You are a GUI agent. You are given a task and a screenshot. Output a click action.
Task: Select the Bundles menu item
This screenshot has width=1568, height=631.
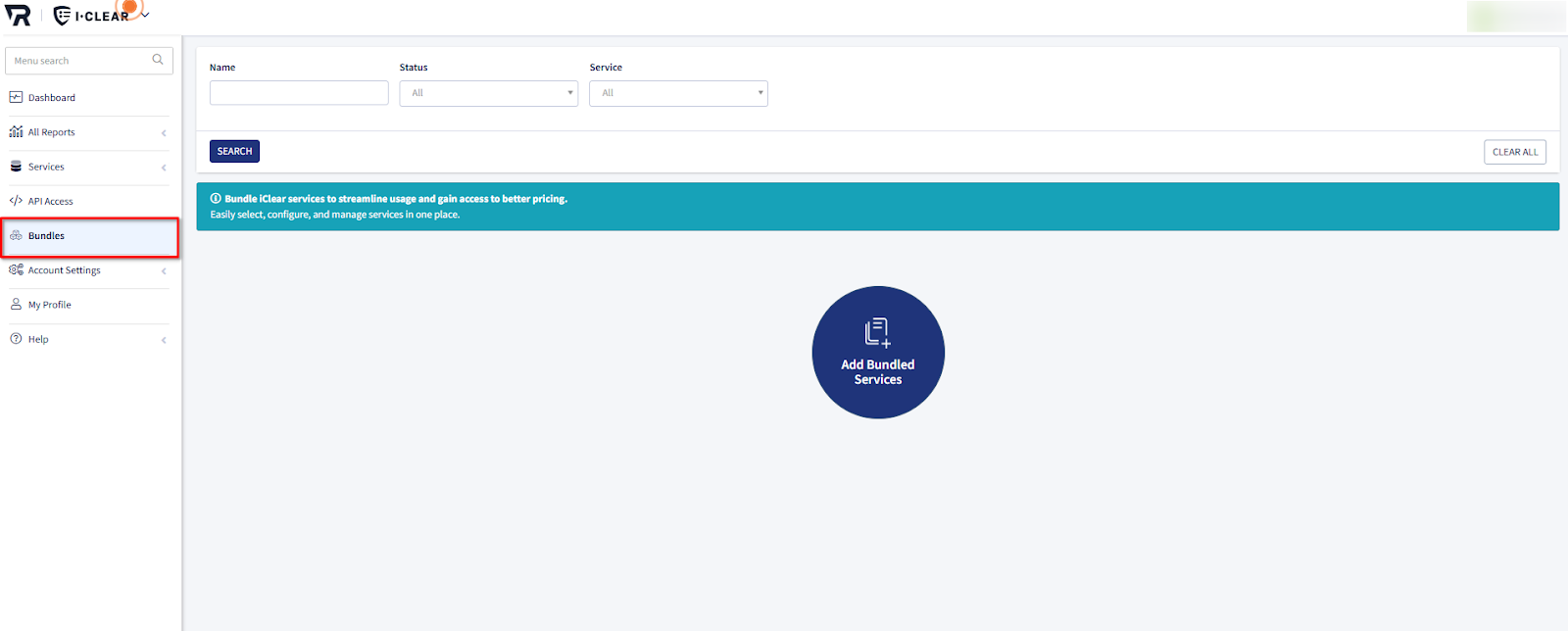(x=89, y=236)
